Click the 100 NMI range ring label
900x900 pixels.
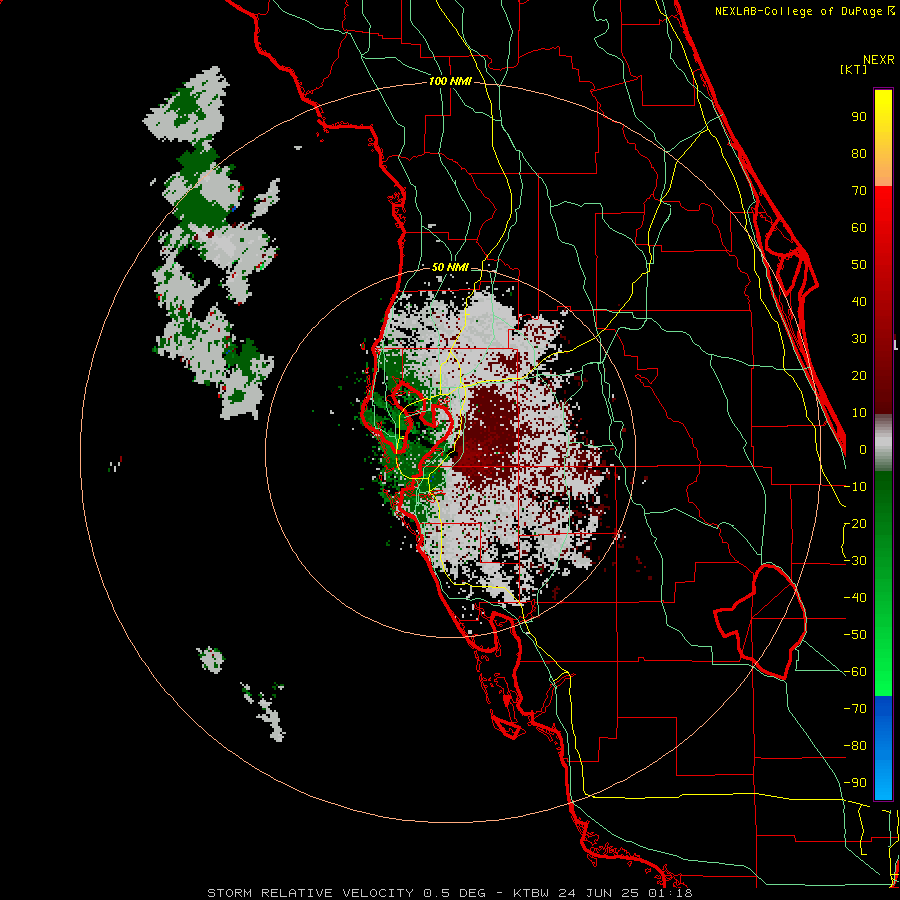pyautogui.click(x=450, y=82)
